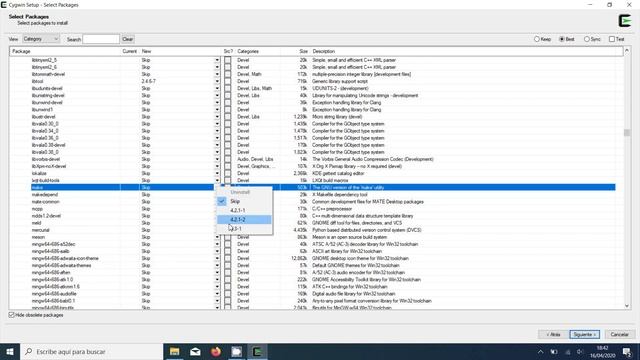Click the scrollbar up arrow
The height and width of the screenshot is (360, 640).
(x=627, y=51)
